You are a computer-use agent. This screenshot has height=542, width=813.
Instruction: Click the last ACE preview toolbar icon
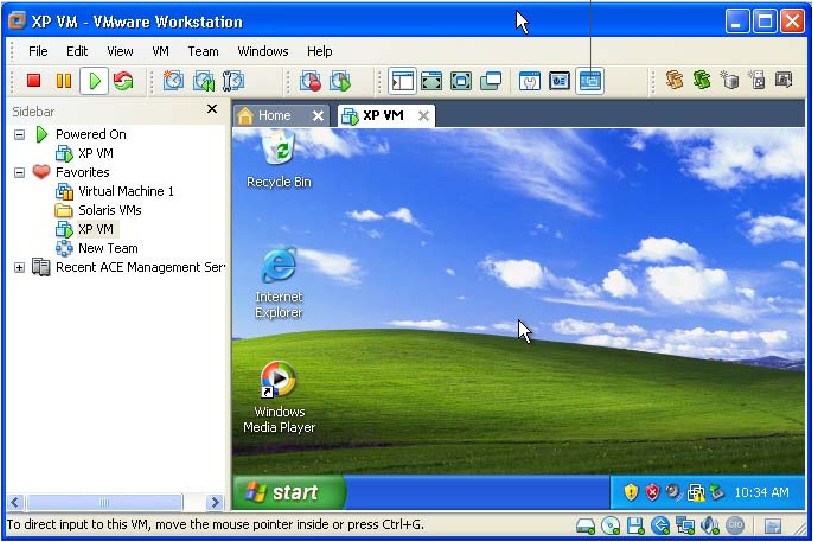[x=783, y=80]
